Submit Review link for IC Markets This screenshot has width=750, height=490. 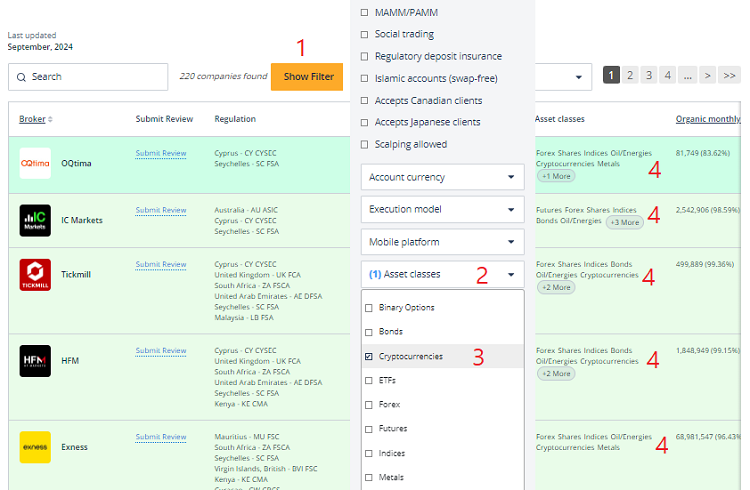click(x=161, y=210)
